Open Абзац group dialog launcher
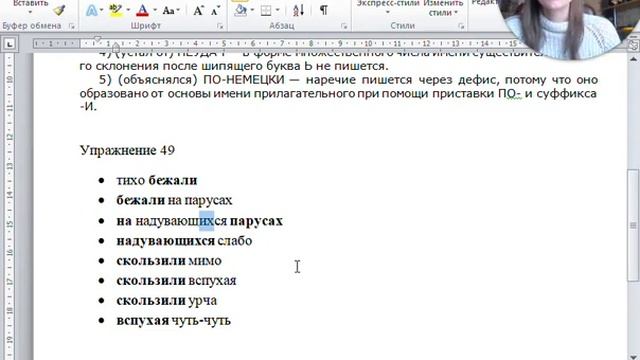The image size is (640, 360). pyautogui.click(x=344, y=26)
